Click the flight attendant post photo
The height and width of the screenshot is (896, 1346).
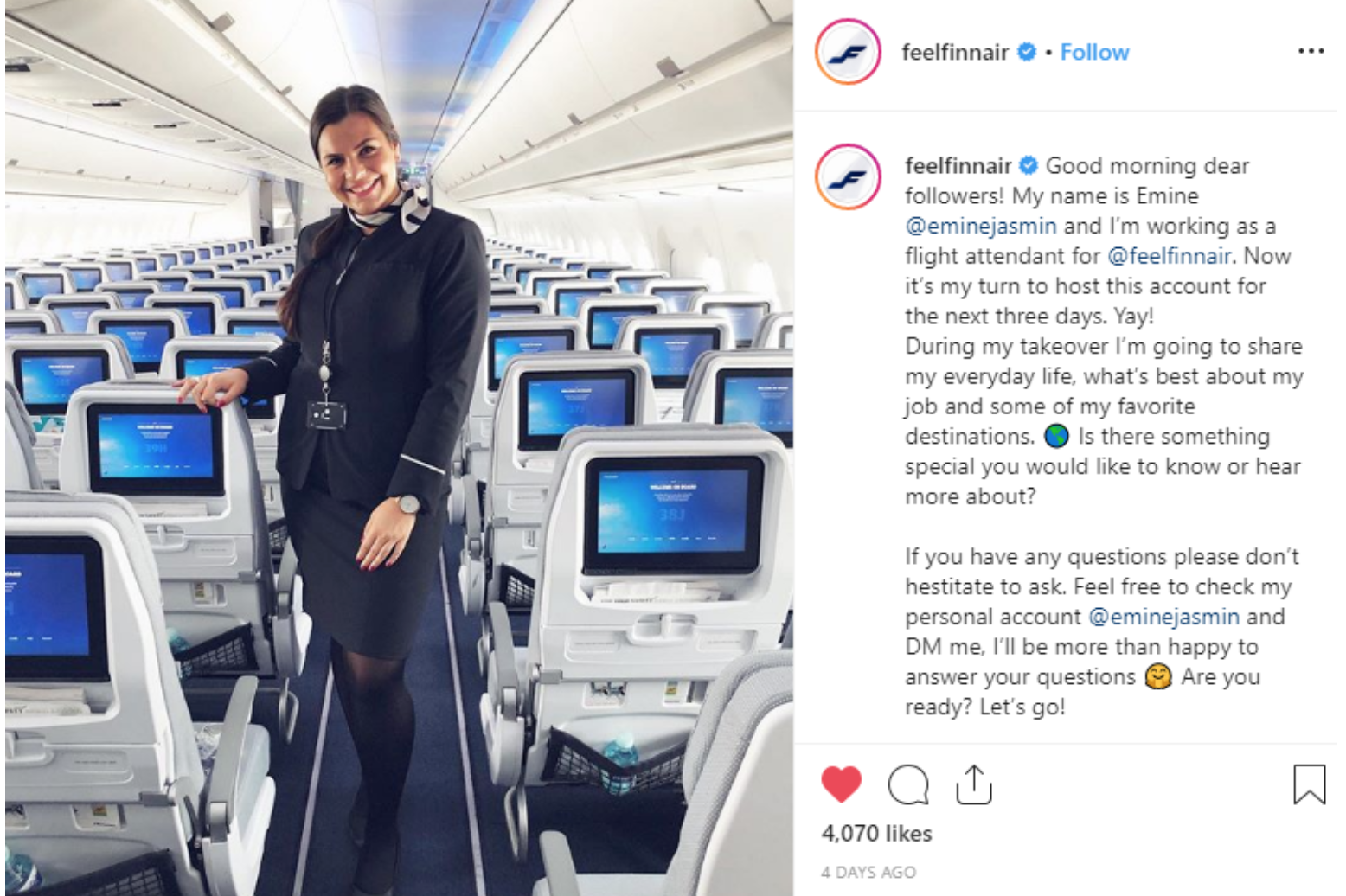399,448
